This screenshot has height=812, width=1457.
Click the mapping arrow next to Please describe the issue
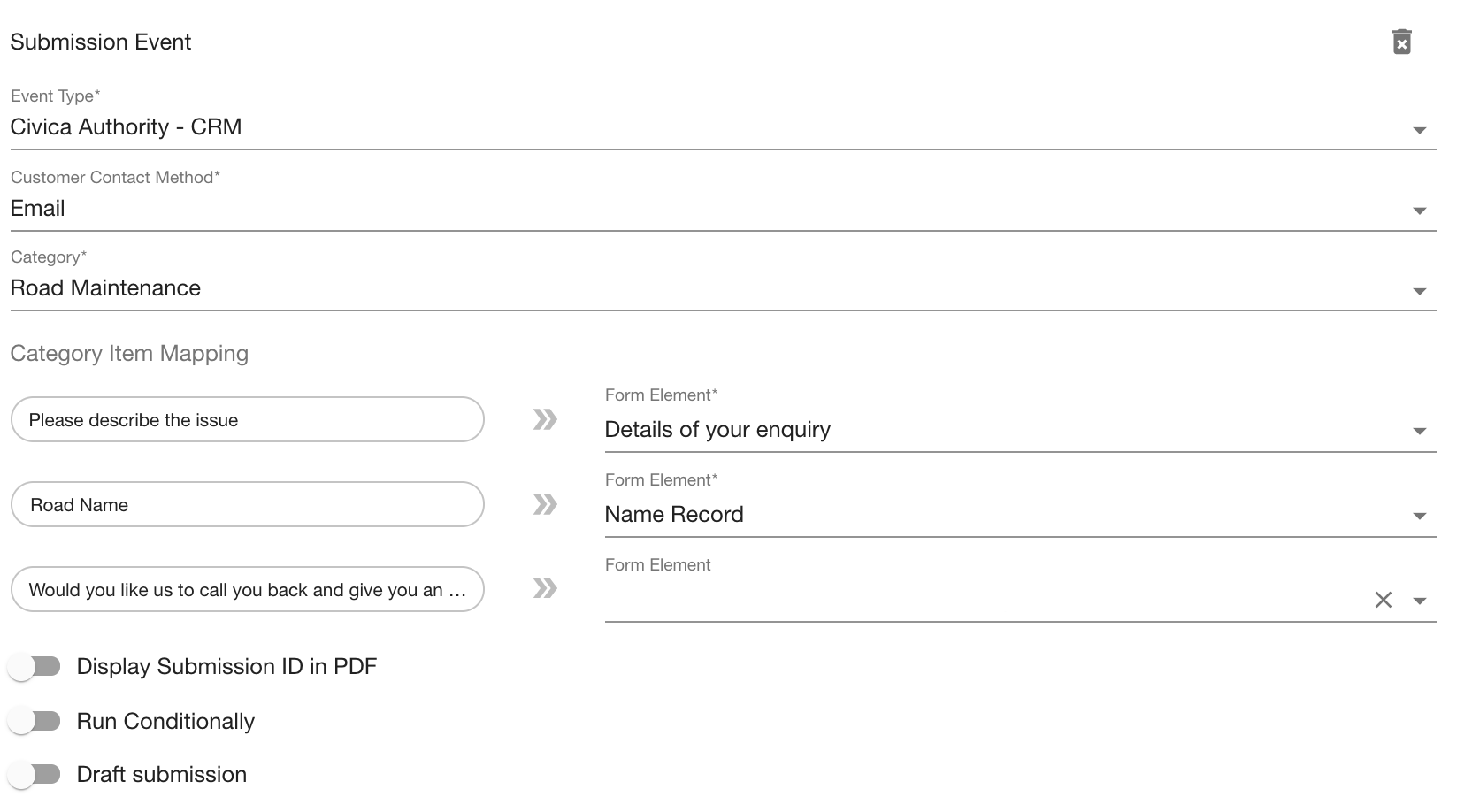coord(546,419)
